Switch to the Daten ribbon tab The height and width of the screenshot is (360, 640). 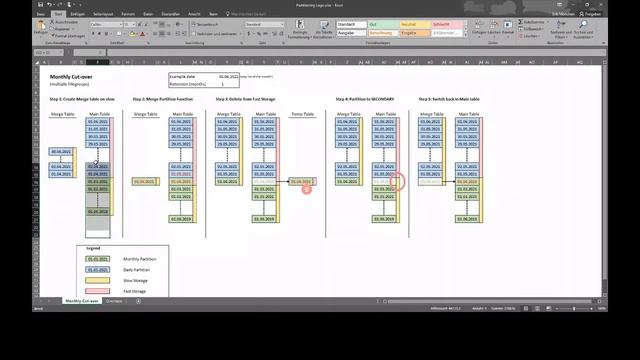pyautogui.click(x=148, y=14)
